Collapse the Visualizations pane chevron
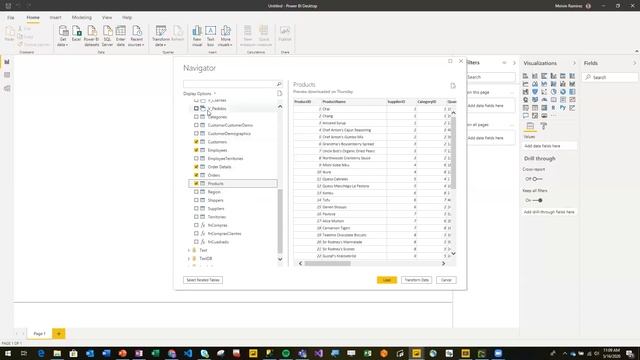 pyautogui.click(x=574, y=63)
